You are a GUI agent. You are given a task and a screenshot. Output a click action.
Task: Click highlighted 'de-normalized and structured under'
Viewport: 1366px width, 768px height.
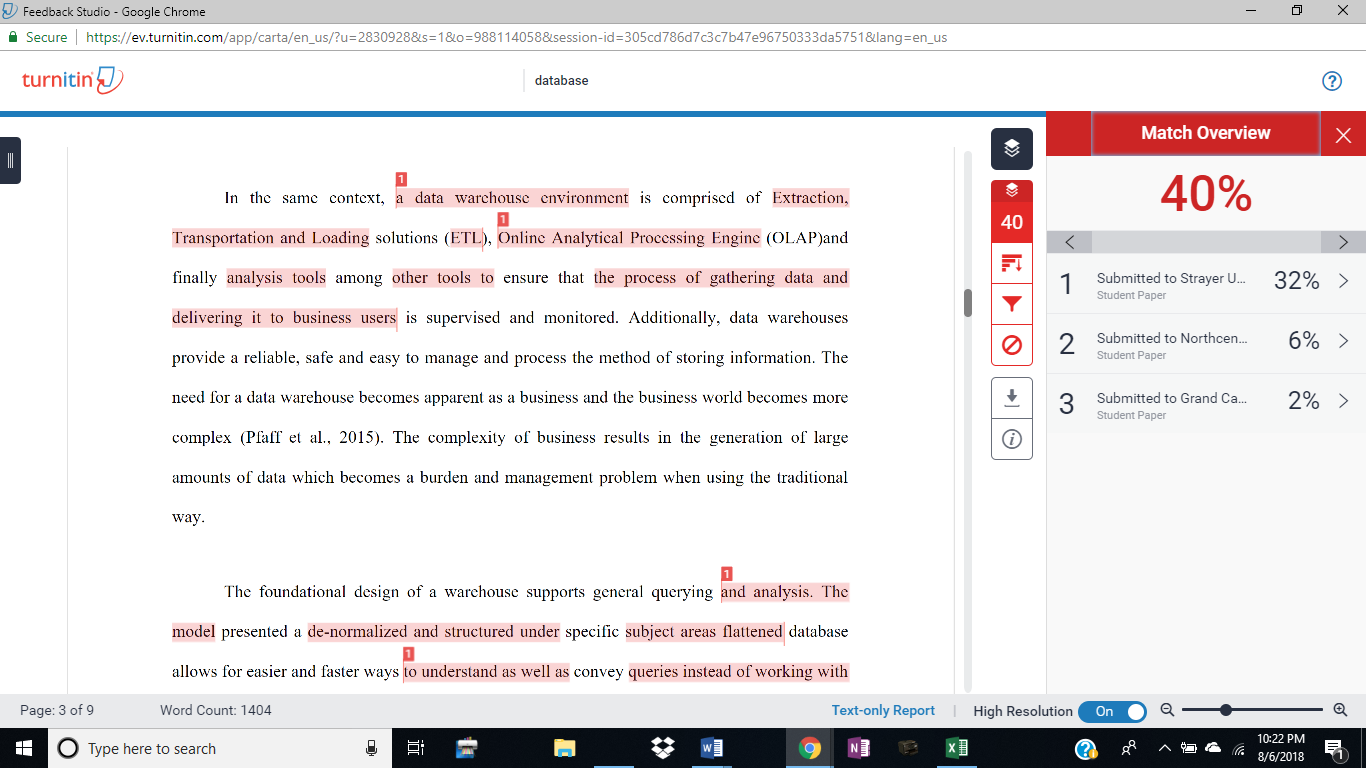coord(433,632)
